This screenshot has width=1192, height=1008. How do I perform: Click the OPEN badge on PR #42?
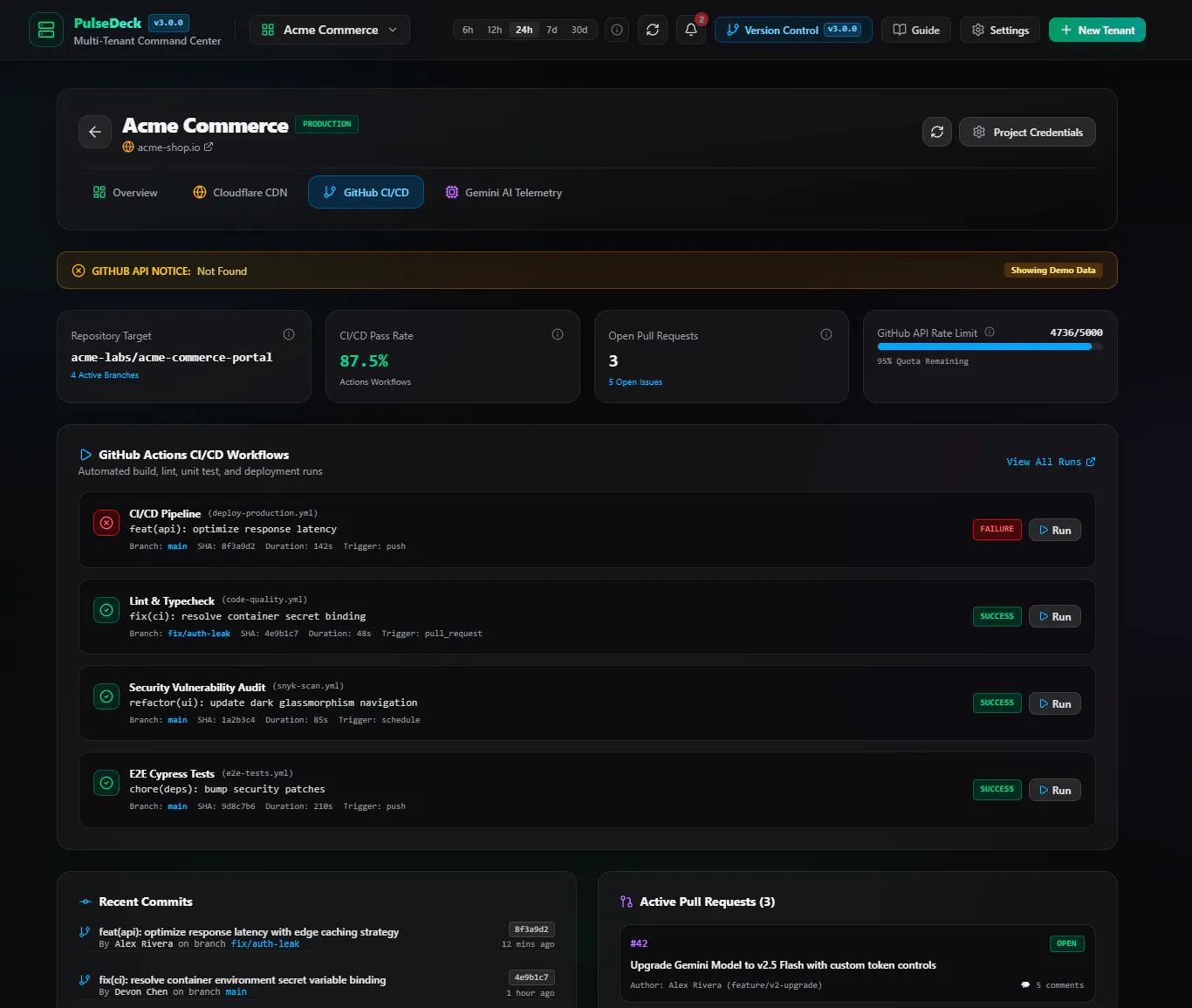click(1066, 943)
